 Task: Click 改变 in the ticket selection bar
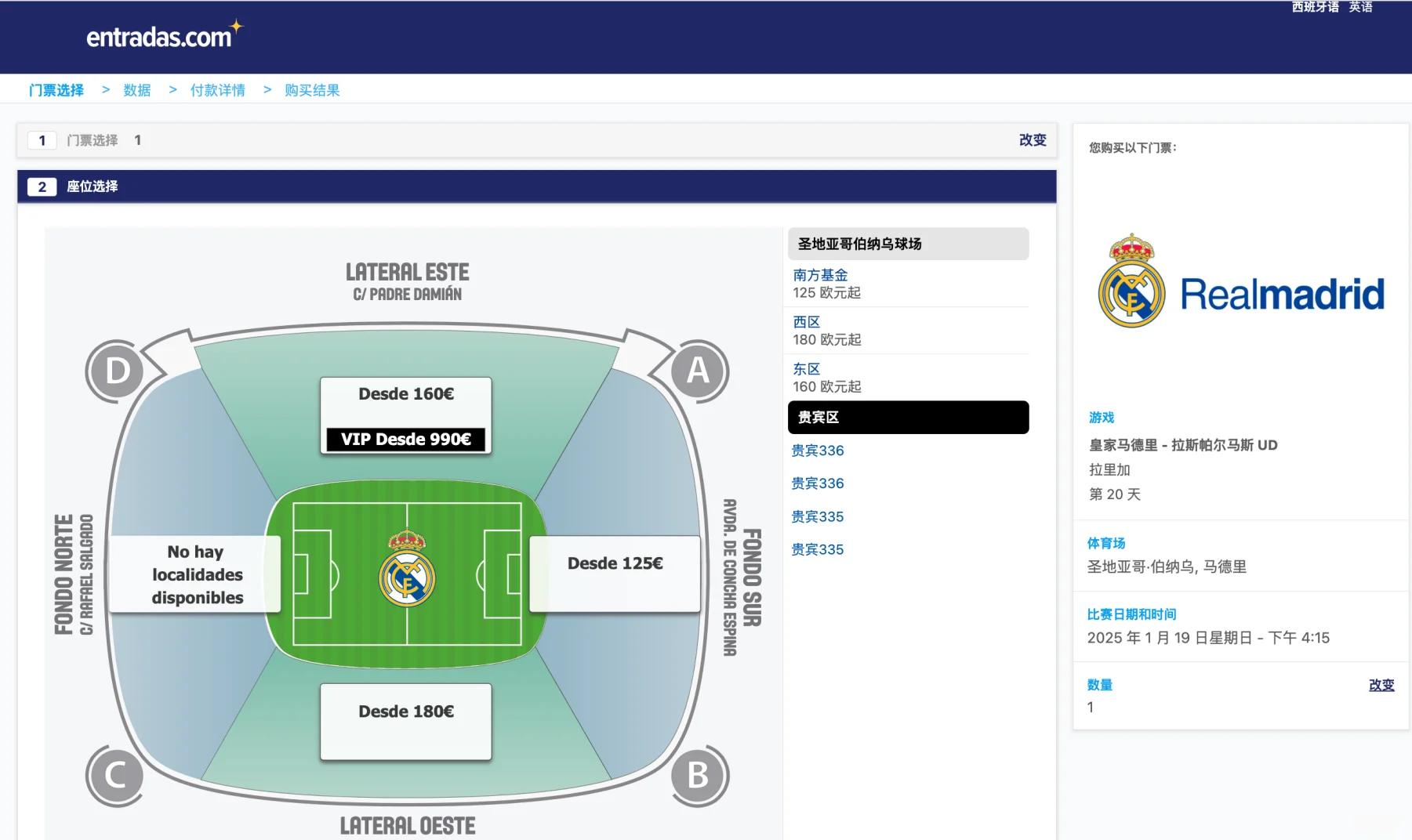(1033, 139)
